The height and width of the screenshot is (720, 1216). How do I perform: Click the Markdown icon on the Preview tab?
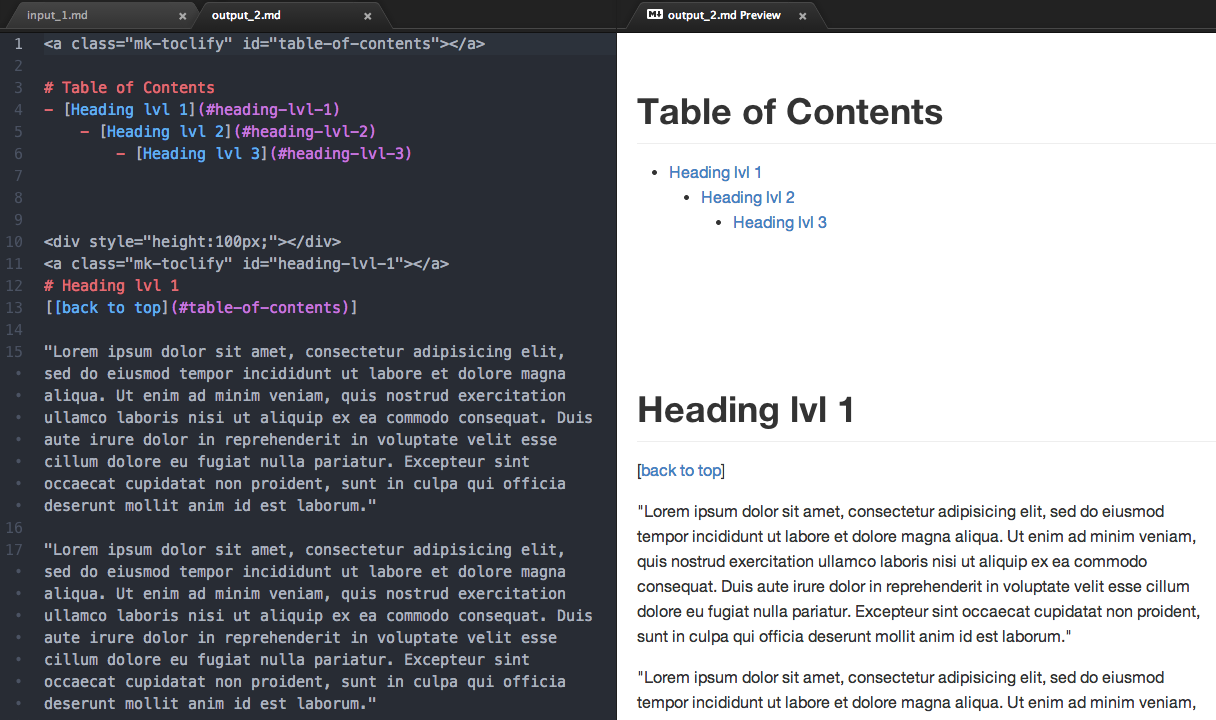655,15
